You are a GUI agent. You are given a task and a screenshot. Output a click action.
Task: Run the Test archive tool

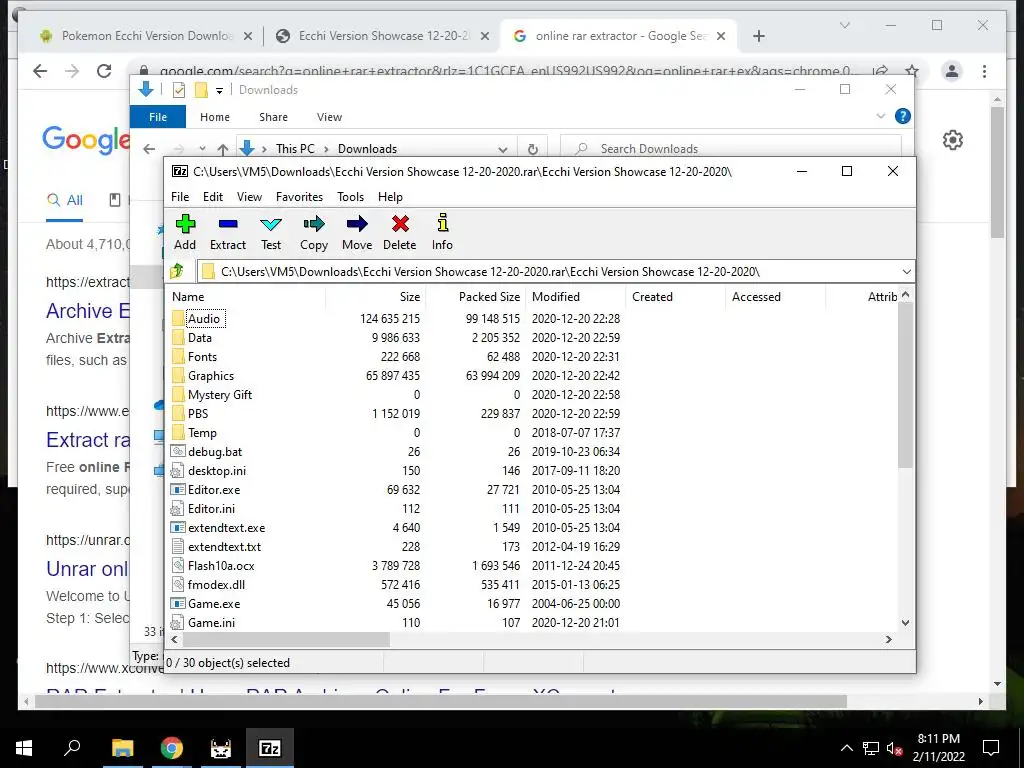271,225
